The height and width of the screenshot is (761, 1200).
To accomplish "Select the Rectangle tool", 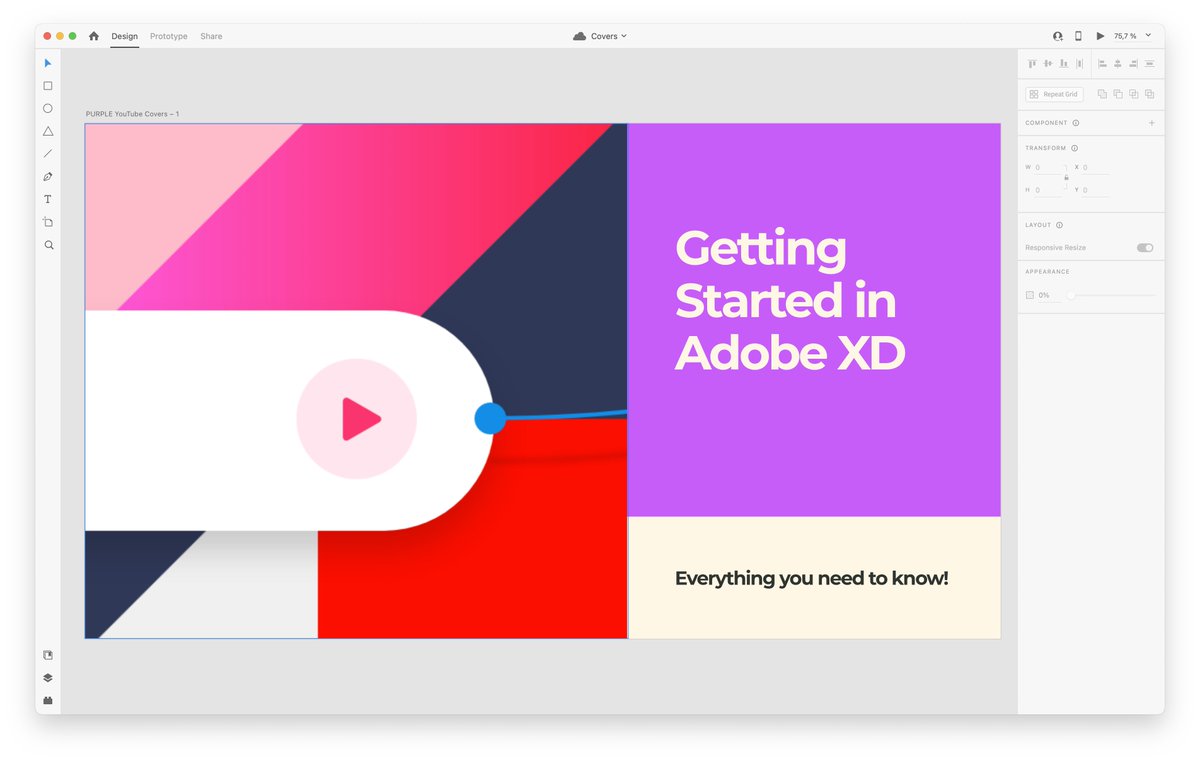I will point(47,86).
